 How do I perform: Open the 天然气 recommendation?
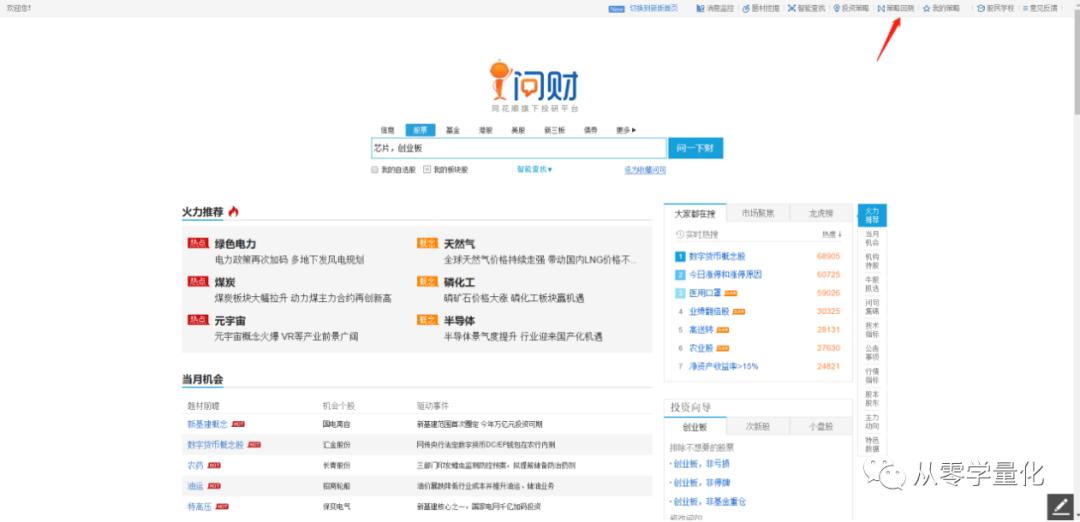coord(459,244)
